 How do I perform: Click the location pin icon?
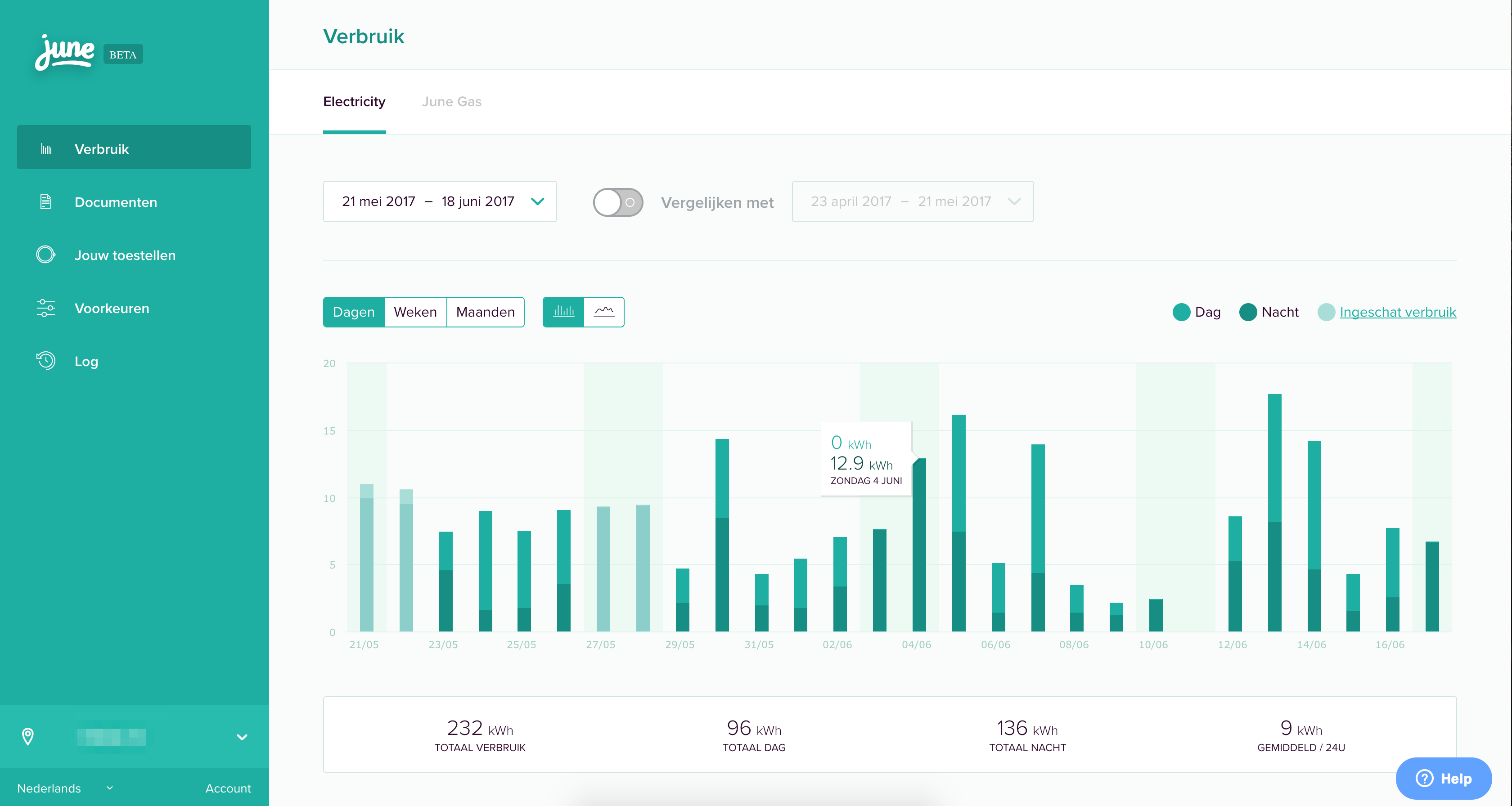(27, 736)
